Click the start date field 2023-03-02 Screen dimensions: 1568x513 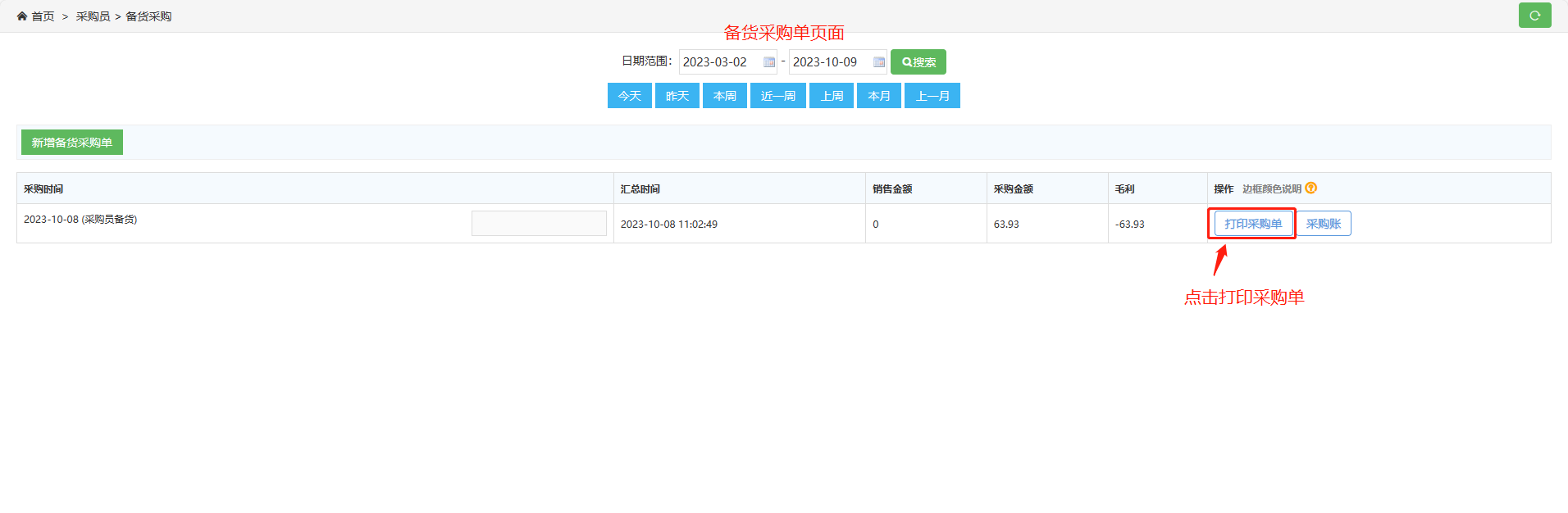point(720,62)
